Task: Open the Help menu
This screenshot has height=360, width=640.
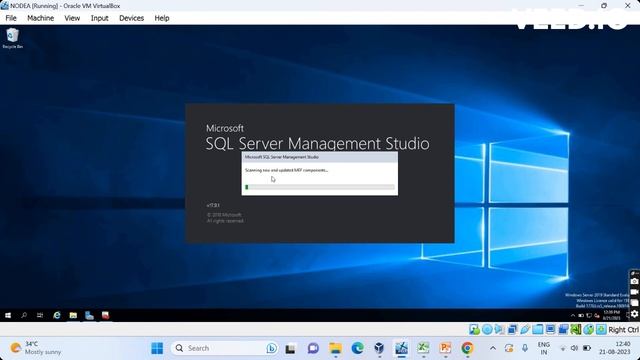Action: 162,18
